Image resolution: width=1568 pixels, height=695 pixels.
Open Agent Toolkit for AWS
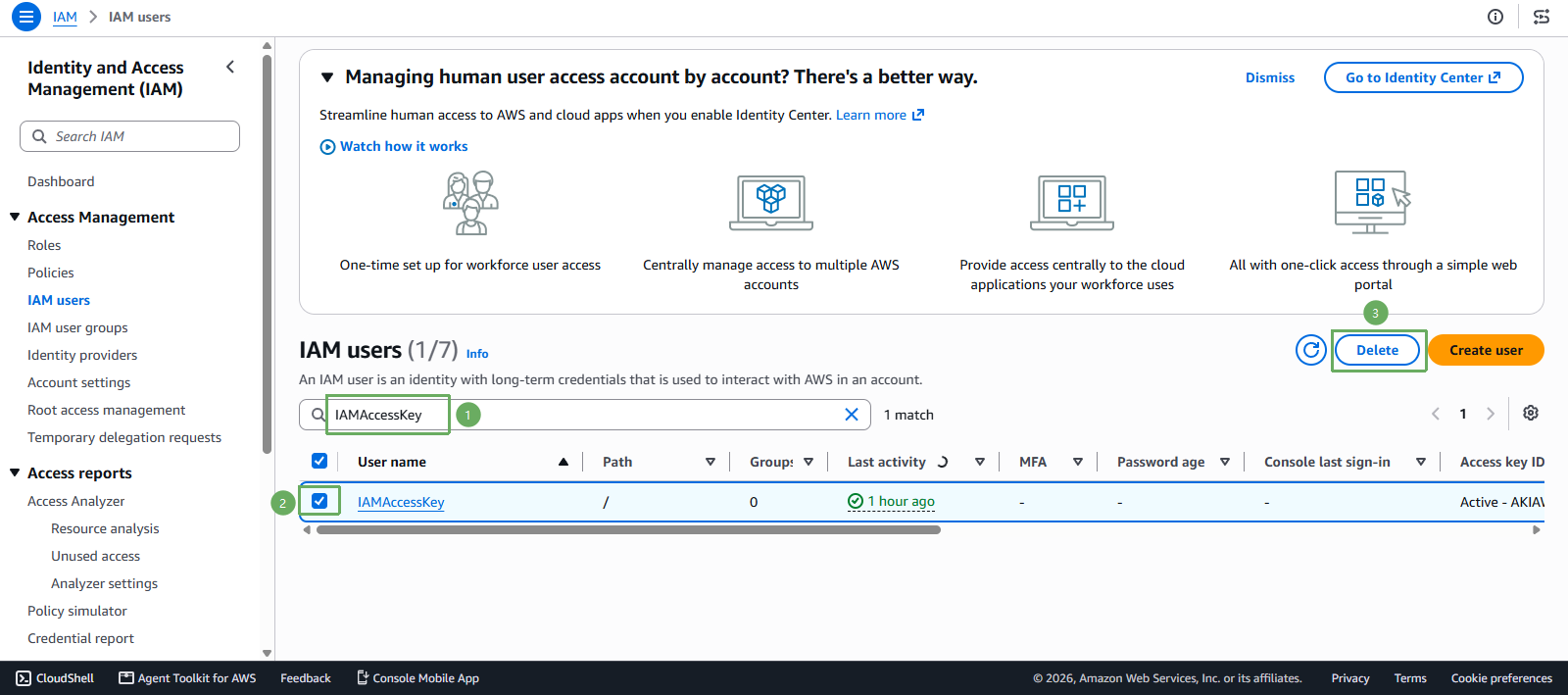click(x=187, y=678)
